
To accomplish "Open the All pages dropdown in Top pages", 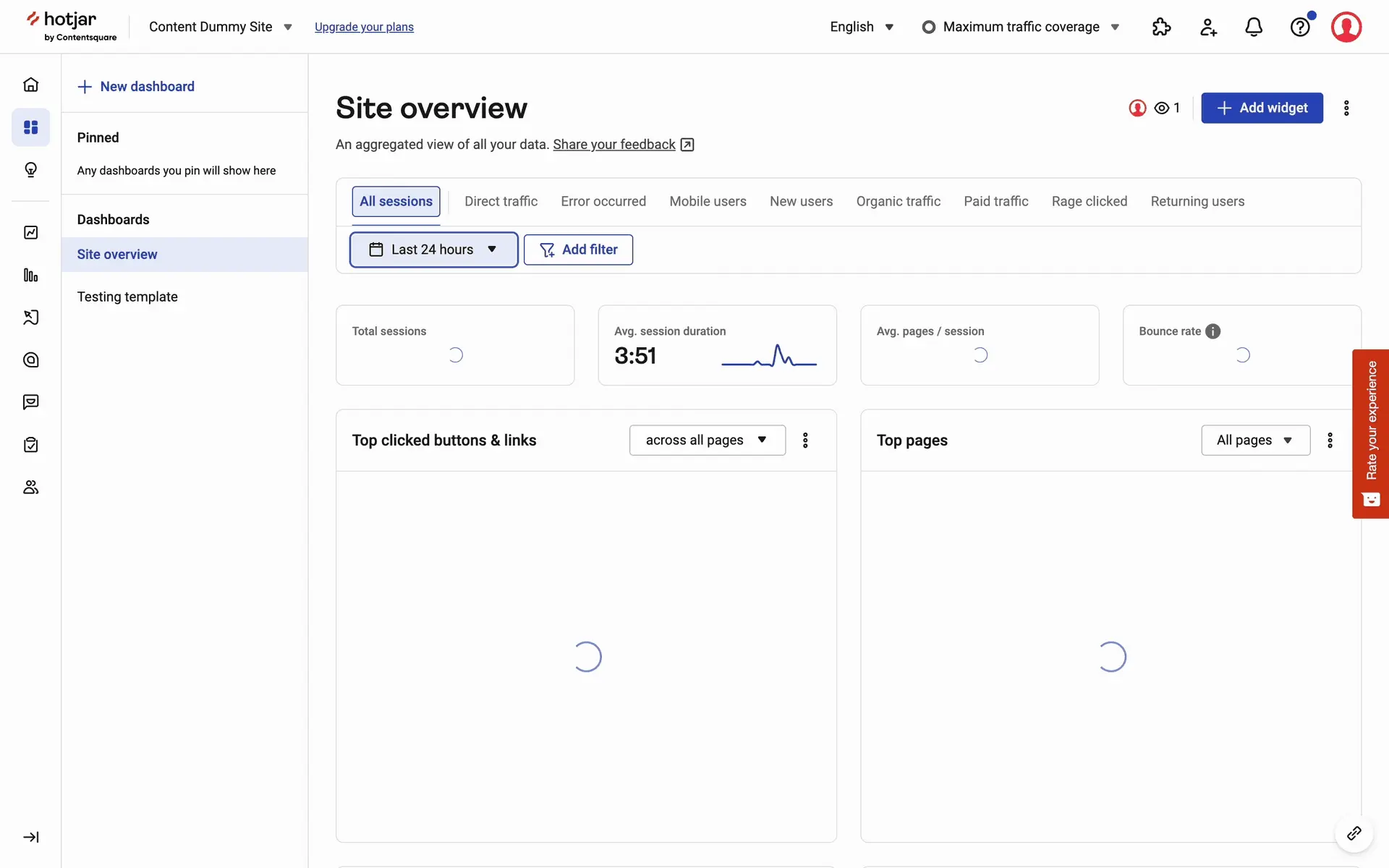I will [x=1255, y=440].
